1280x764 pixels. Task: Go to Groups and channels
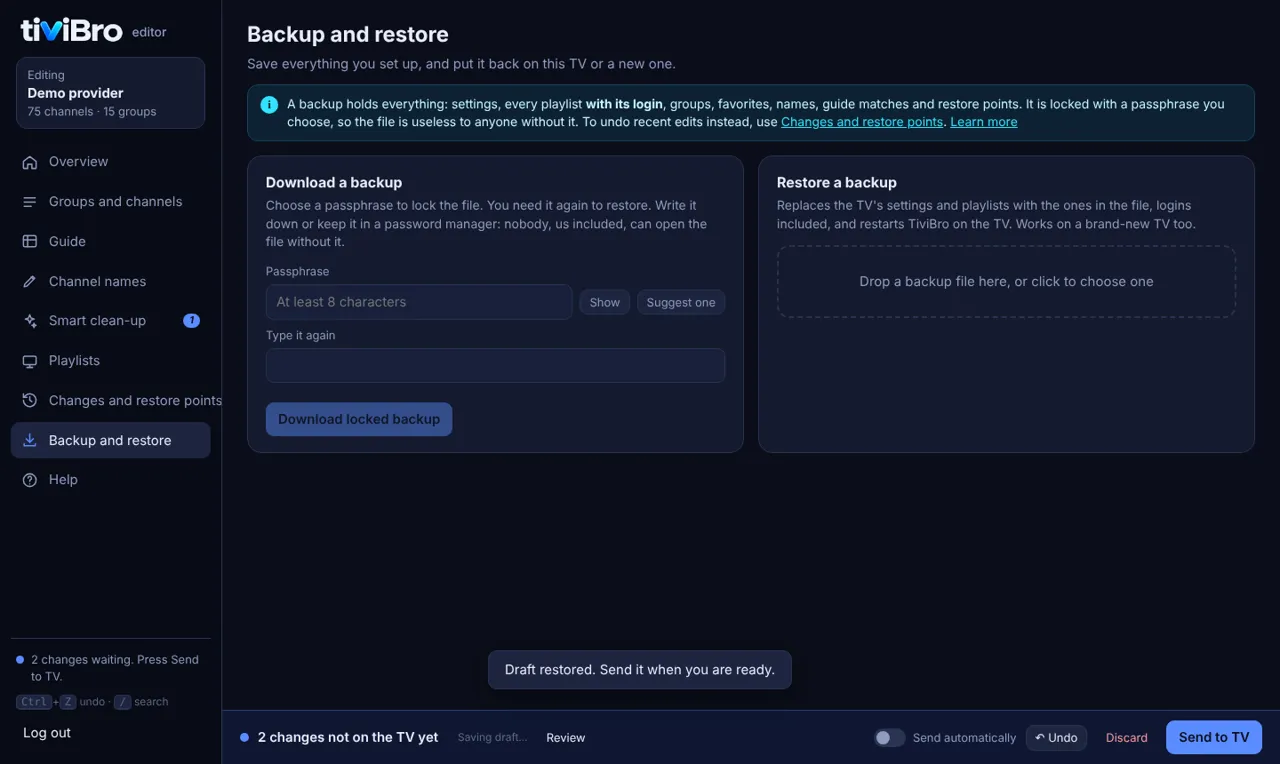pyautogui.click(x=110, y=202)
